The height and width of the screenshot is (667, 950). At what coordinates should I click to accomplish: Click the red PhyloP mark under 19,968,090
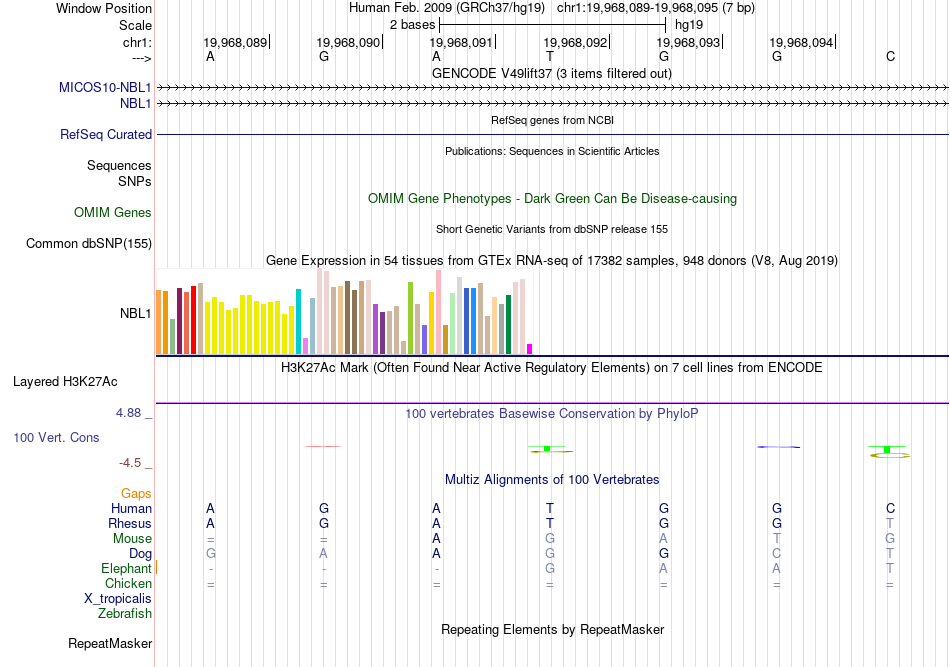click(x=323, y=446)
